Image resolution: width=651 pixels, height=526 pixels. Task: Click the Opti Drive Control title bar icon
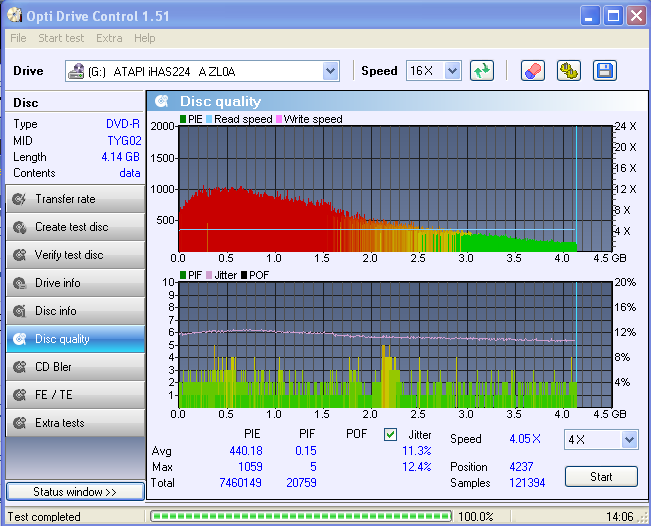coord(15,16)
